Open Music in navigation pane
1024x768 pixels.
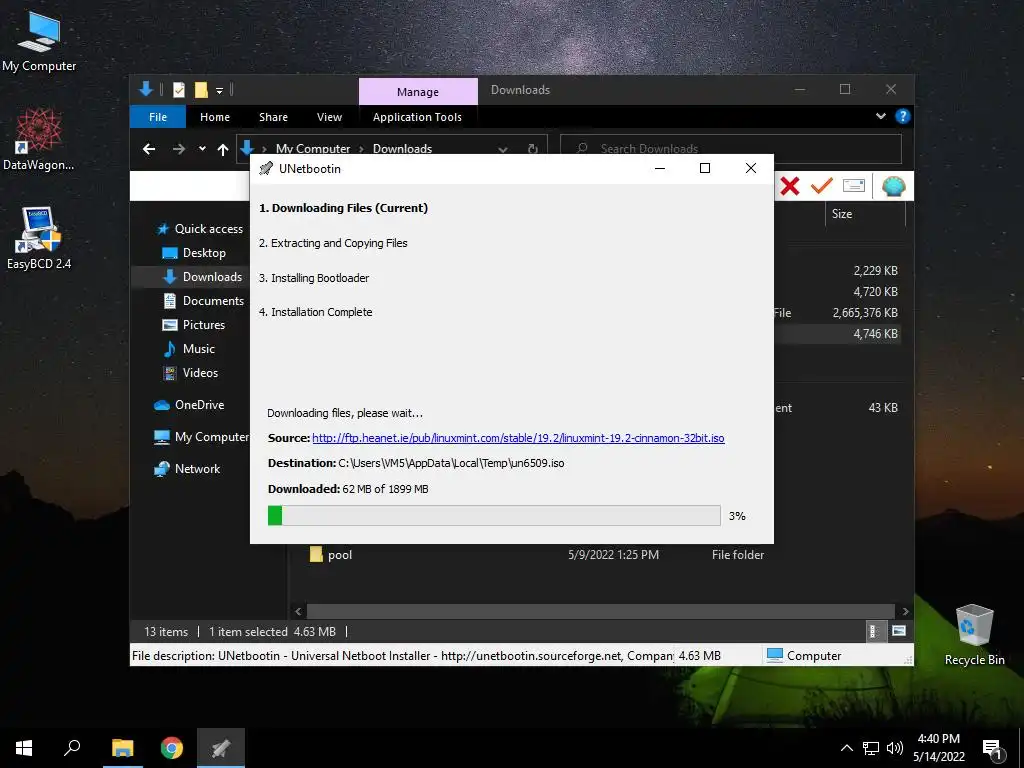click(189, 349)
